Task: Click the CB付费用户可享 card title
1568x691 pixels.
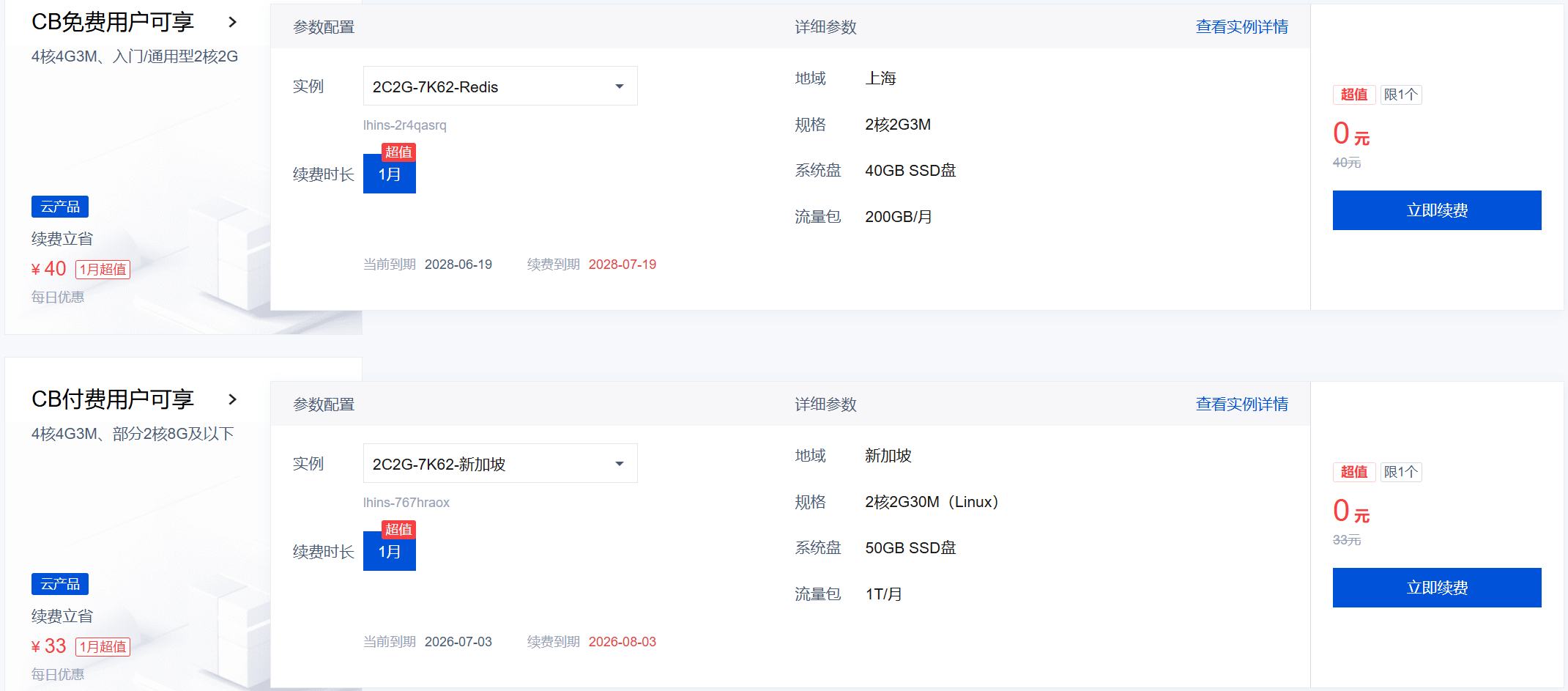Action: (113, 399)
